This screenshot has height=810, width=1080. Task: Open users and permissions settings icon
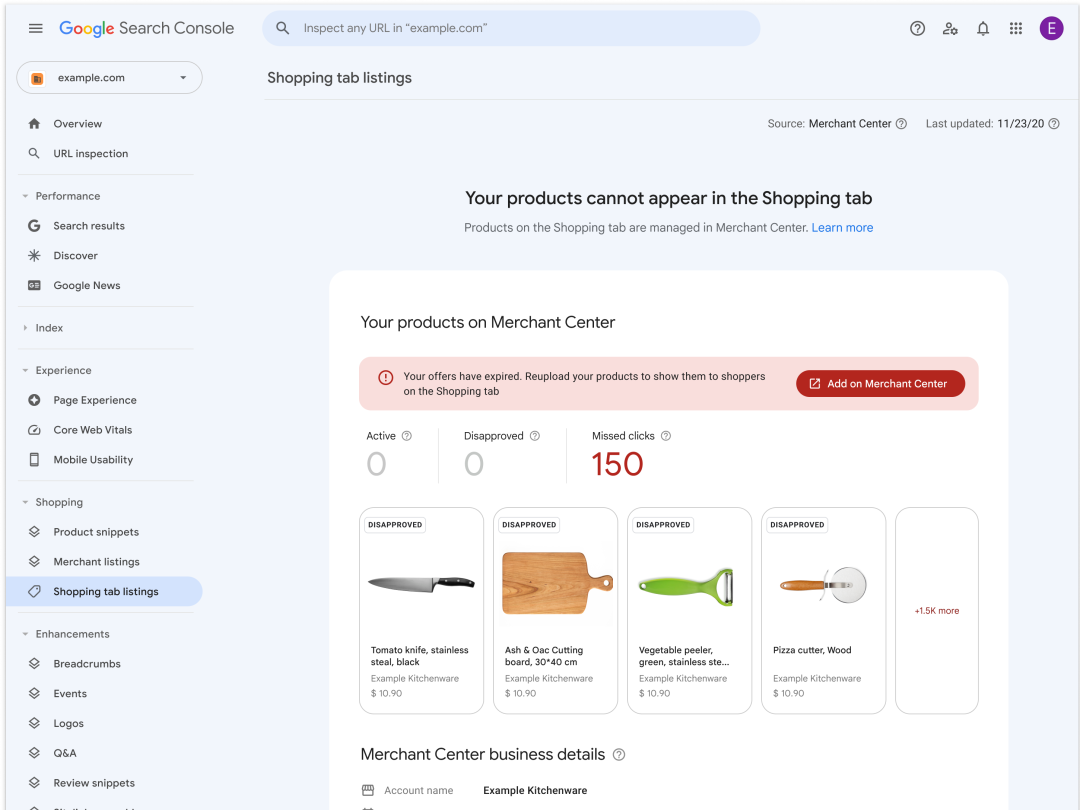click(x=951, y=28)
